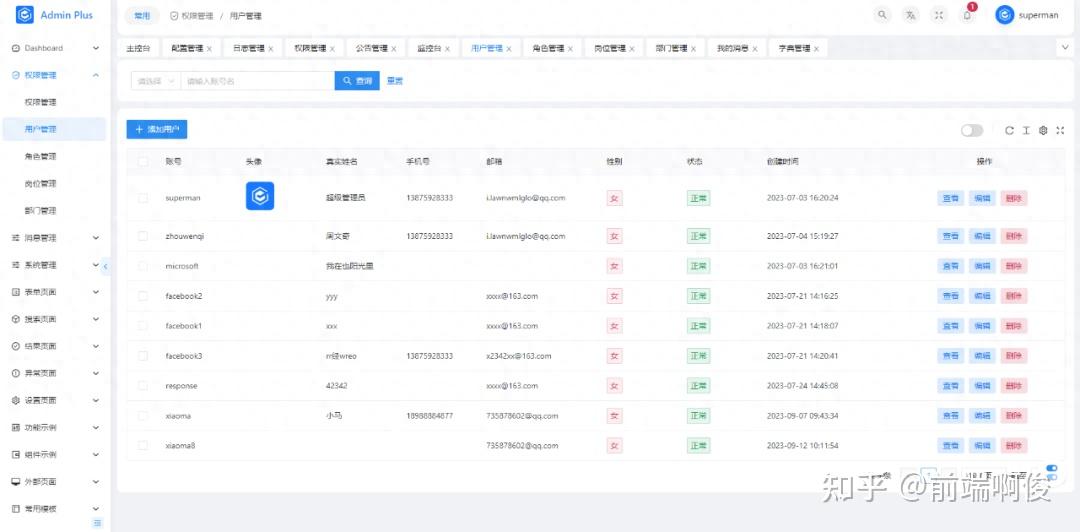Image resolution: width=1080 pixels, height=532 pixels.
Task: Maximize the table using its fullscreen icon
Action: pos(1060,130)
